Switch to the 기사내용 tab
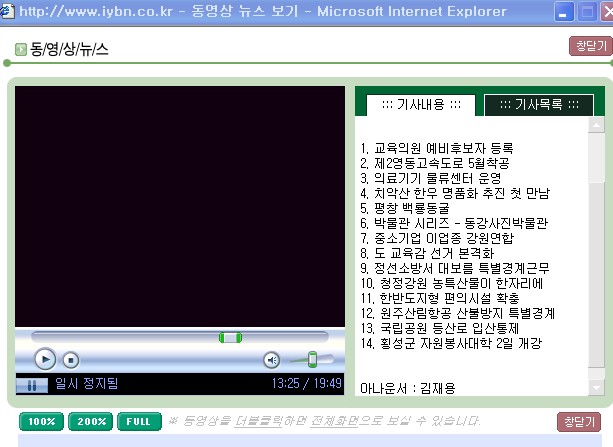Image resolution: width=613 pixels, height=447 pixels. [x=415, y=105]
